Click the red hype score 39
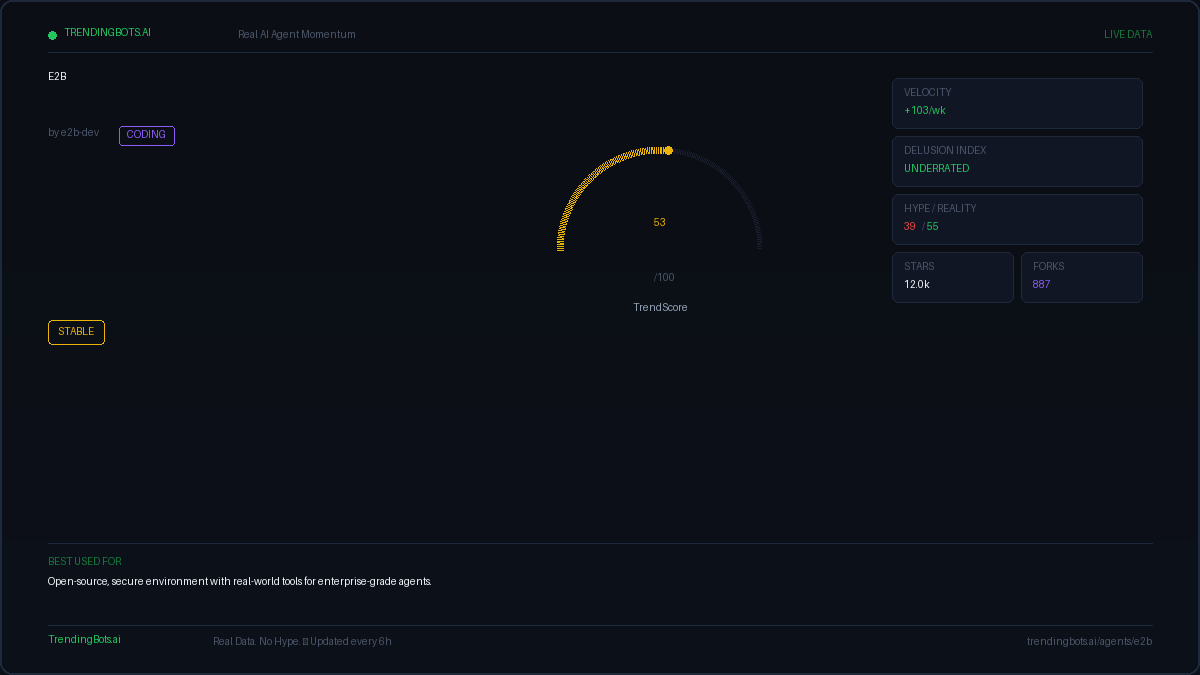Image resolution: width=1200 pixels, height=675 pixels. (x=910, y=227)
